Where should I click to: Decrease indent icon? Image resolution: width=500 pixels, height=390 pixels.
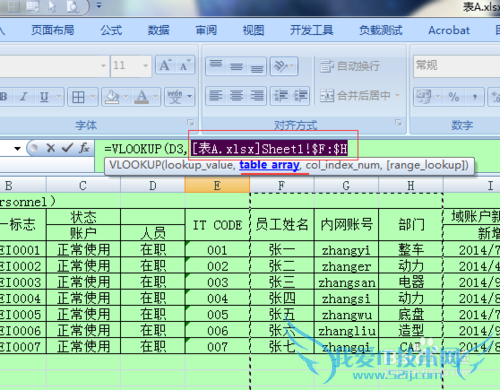point(280,96)
